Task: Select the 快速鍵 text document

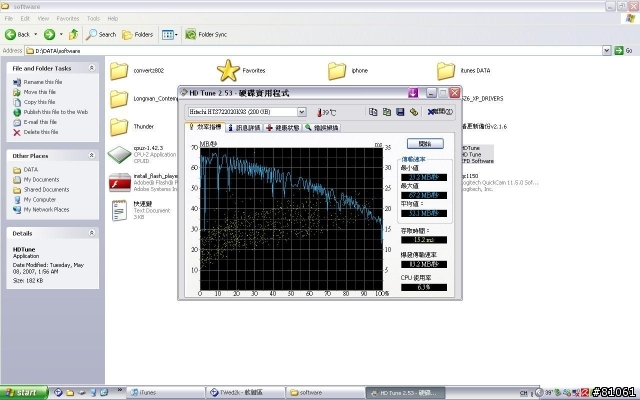Action: click(119, 211)
